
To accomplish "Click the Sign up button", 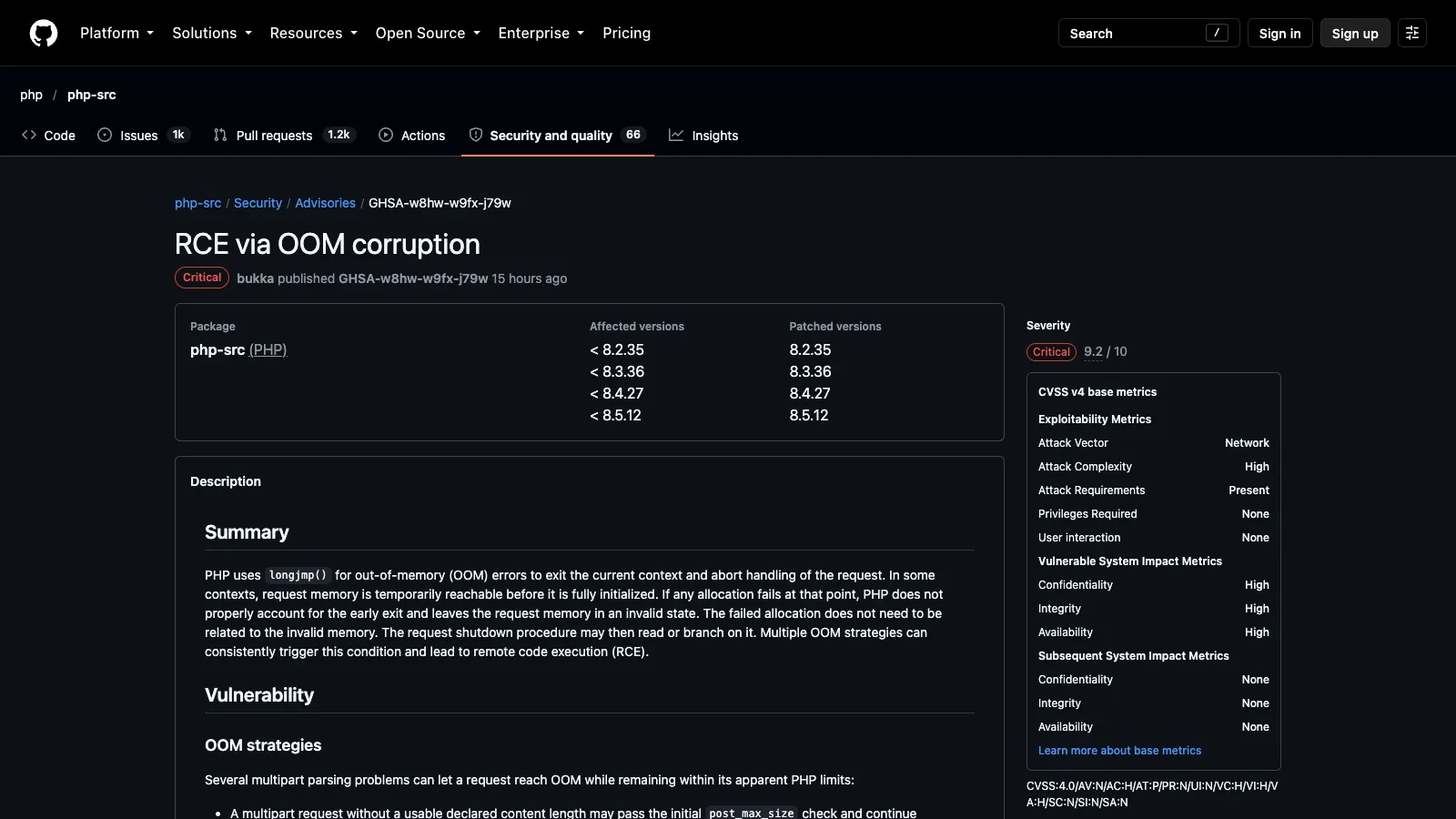I will 1355,33.
